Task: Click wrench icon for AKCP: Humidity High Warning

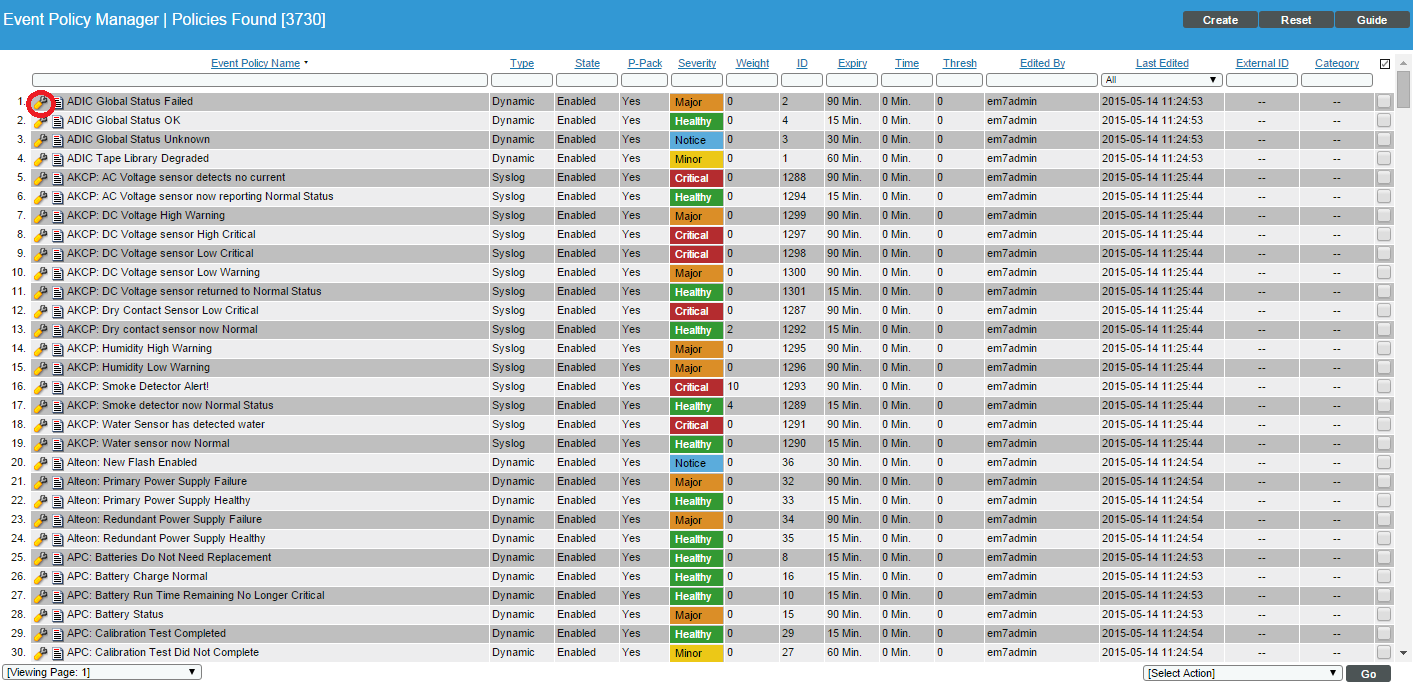Action: (41, 349)
